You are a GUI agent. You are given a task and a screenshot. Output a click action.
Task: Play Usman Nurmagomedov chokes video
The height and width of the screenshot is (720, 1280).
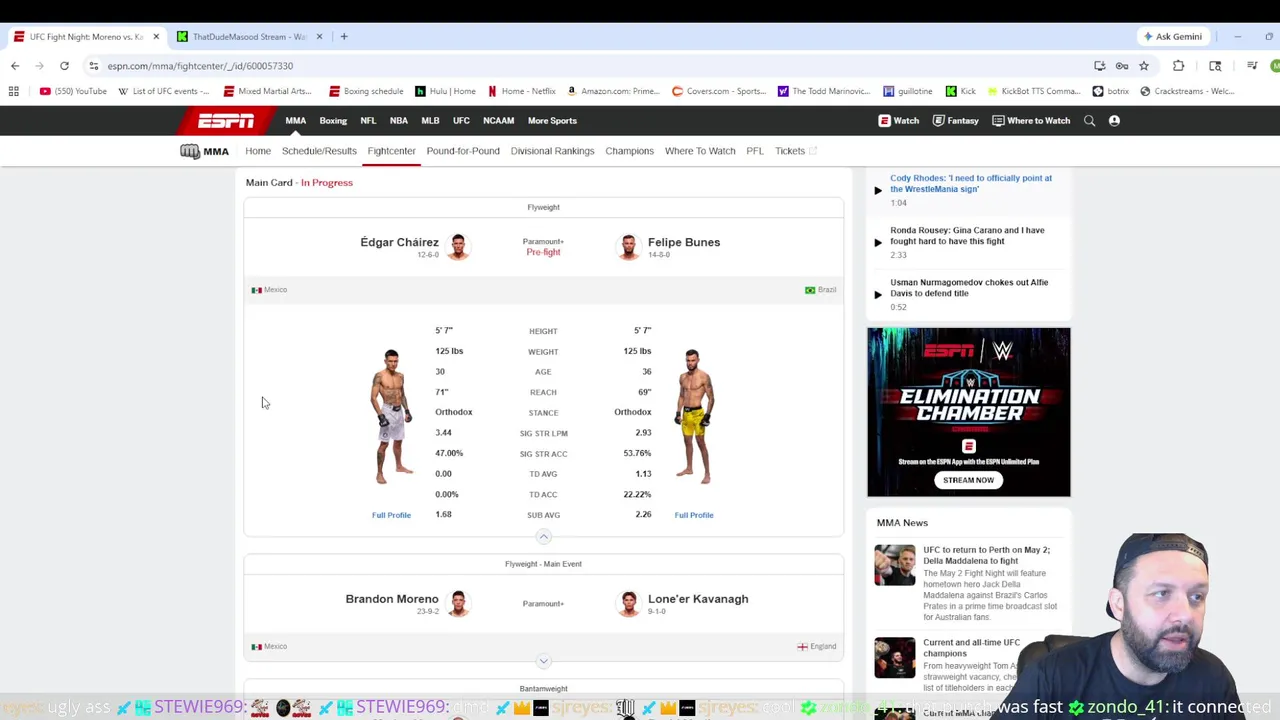pos(878,294)
